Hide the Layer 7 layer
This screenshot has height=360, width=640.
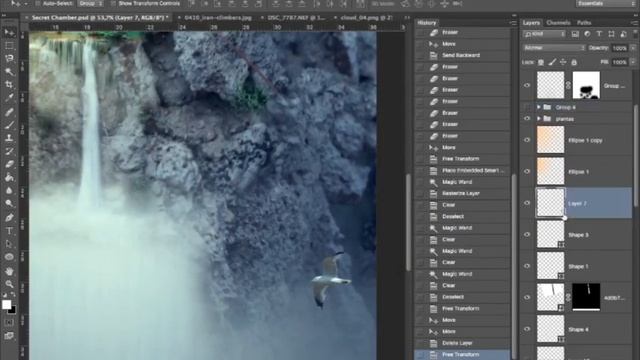tap(527, 203)
